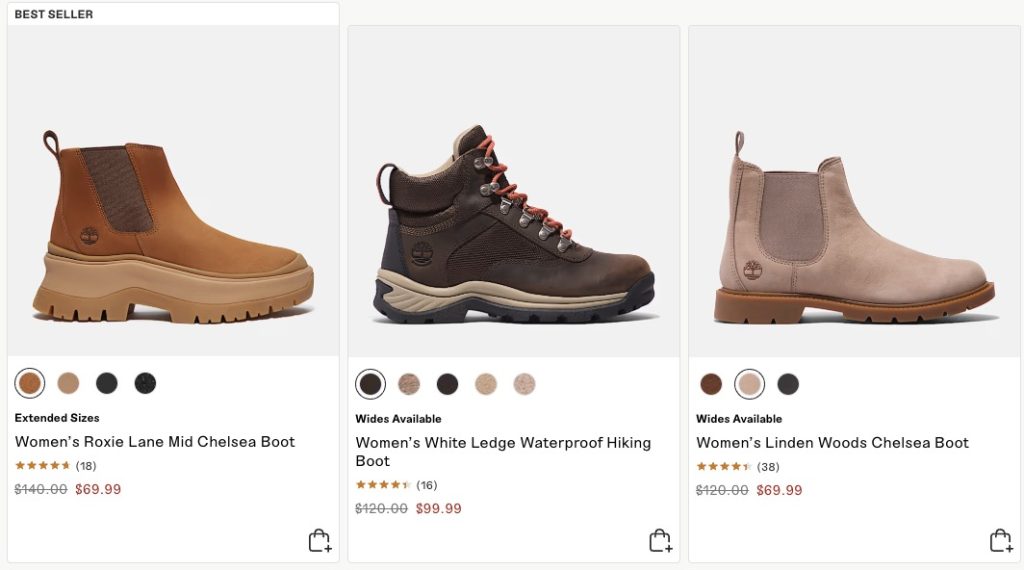This screenshot has height=570, width=1024.
Task: Pick third dark swatch for White Ledge boot
Action: click(447, 384)
